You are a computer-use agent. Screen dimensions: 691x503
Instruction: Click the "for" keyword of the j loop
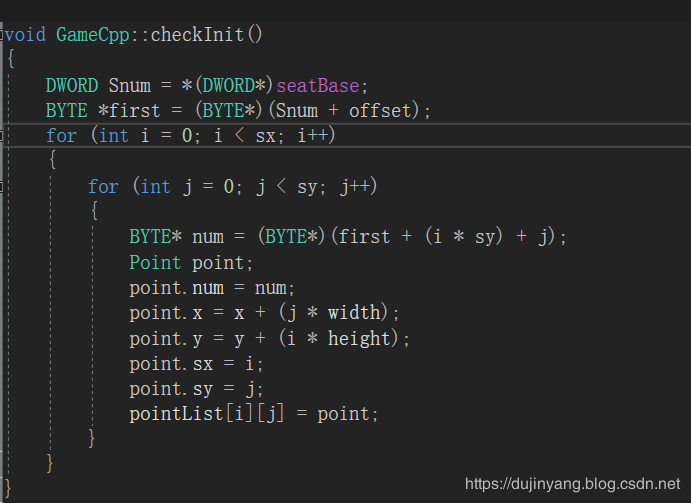point(103,186)
